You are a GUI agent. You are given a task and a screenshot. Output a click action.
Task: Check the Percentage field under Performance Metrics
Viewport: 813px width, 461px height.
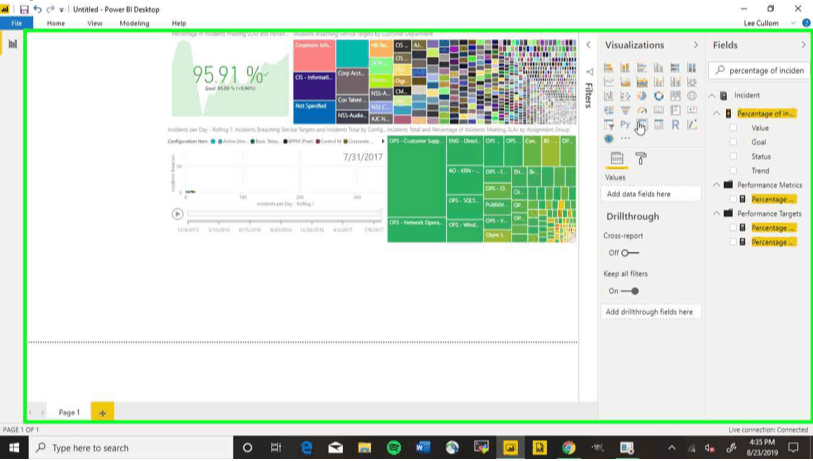tap(733, 199)
